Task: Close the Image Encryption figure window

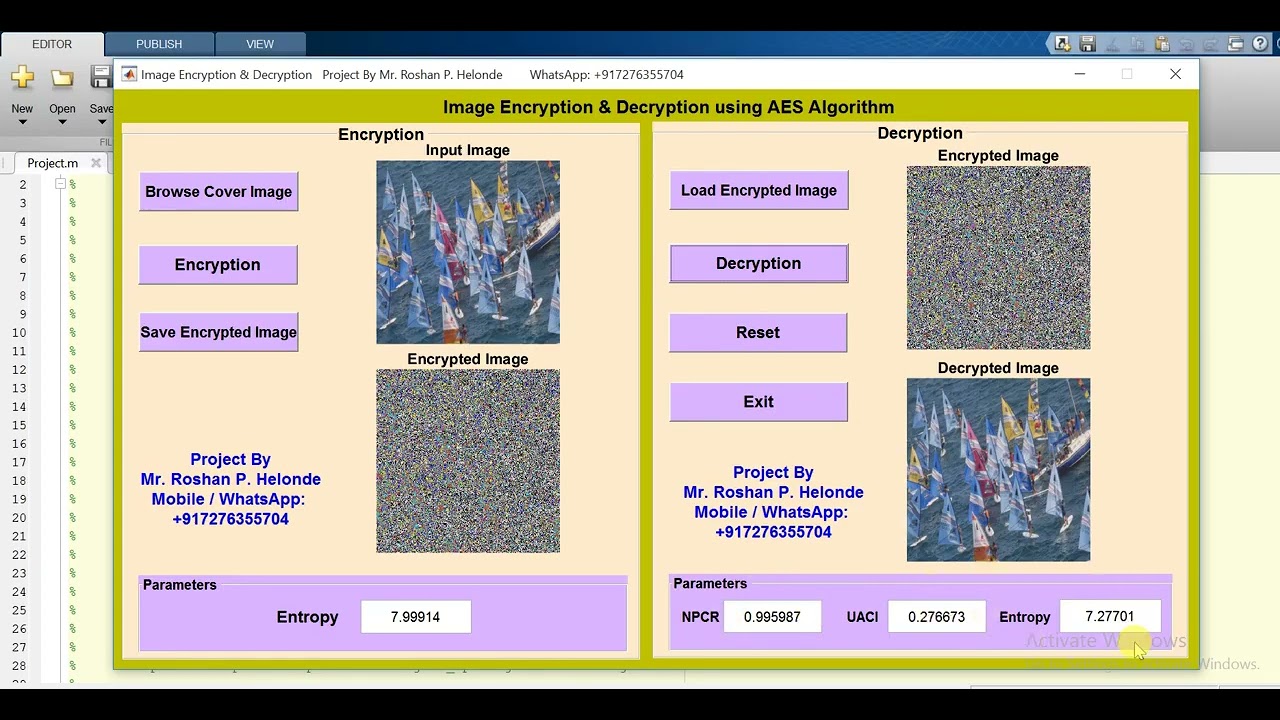Action: 1175,74
